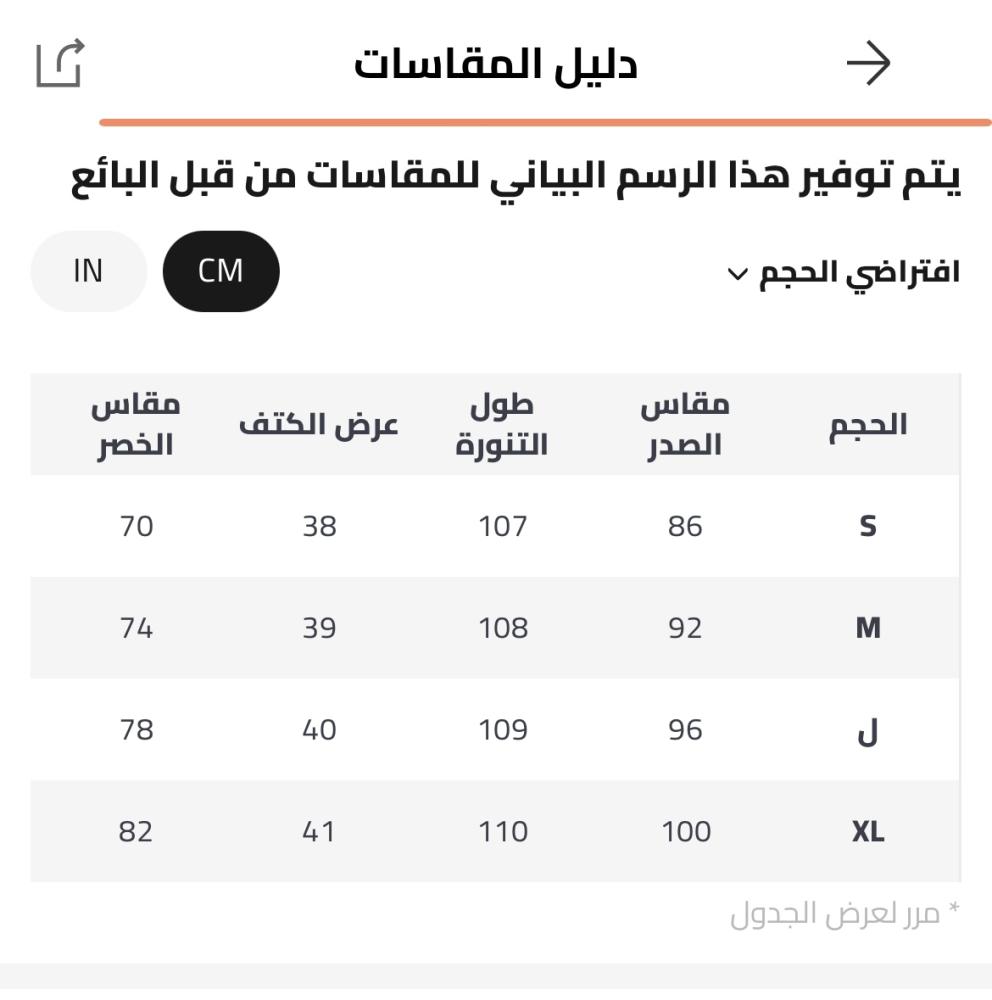This screenshot has height=1000, width=992.
Task: Switch measurement units to CM
Action: (x=221, y=271)
